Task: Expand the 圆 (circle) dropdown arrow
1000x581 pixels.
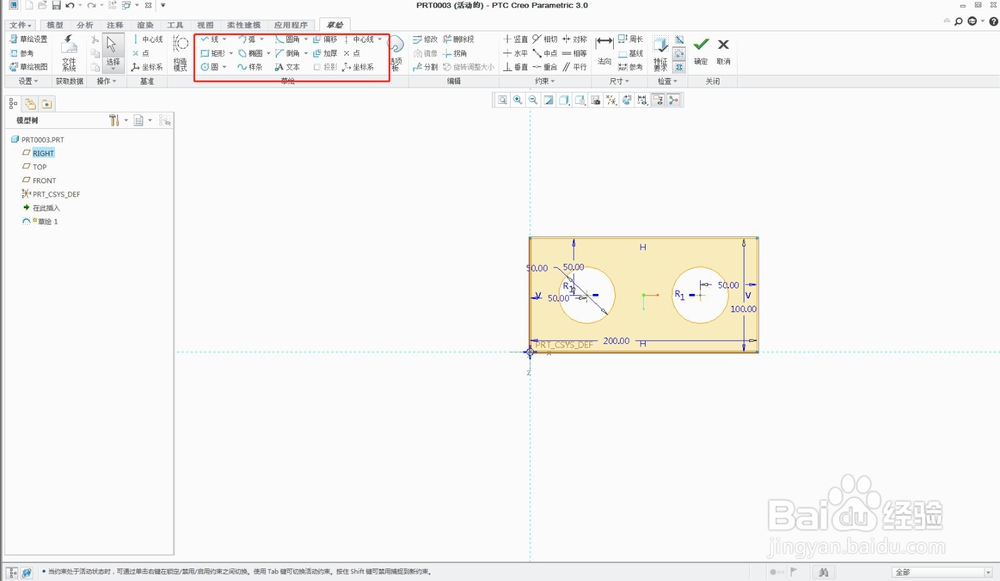Action: tap(225, 67)
